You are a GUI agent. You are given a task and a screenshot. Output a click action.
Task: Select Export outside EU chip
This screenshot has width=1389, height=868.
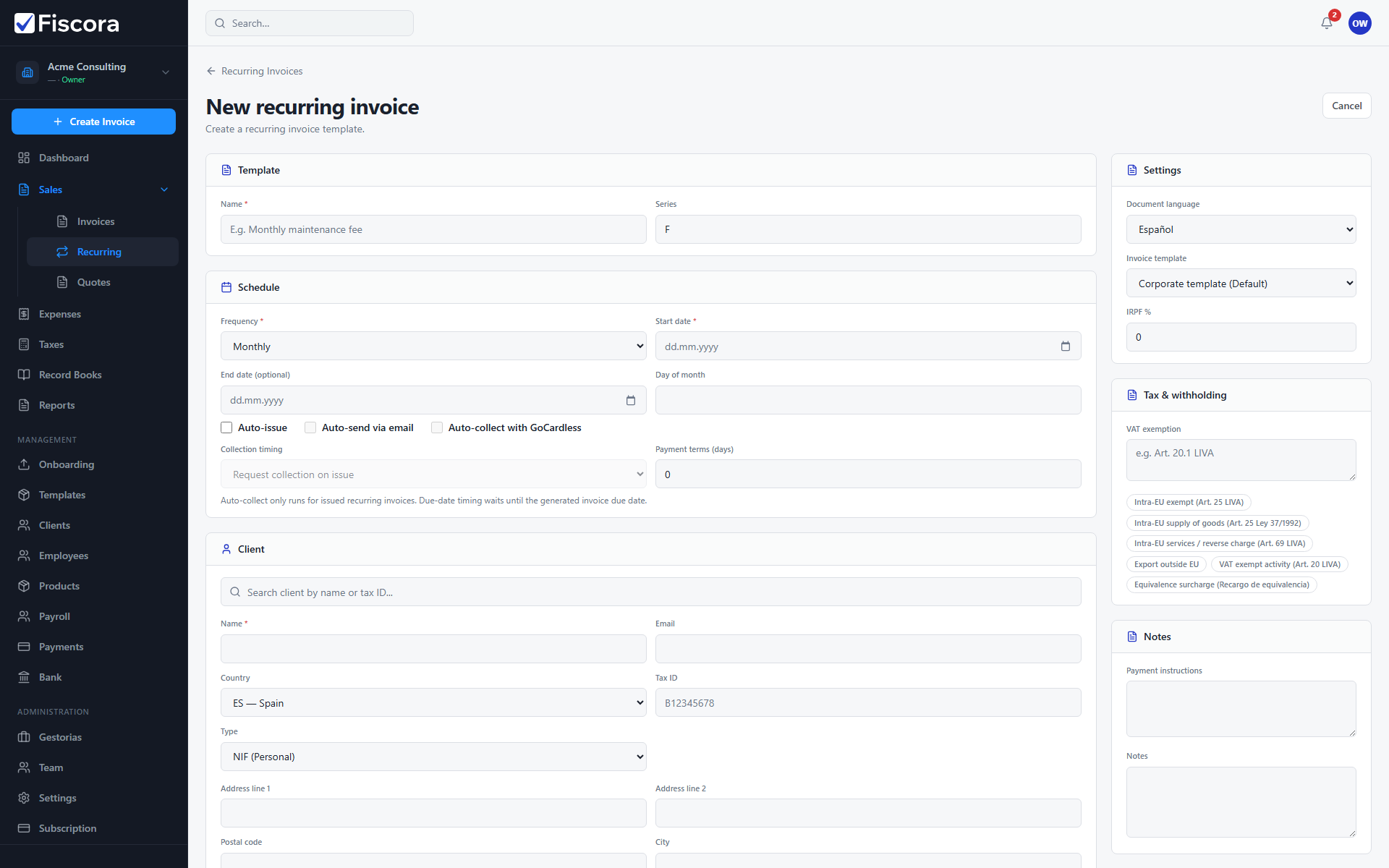pos(1166,564)
